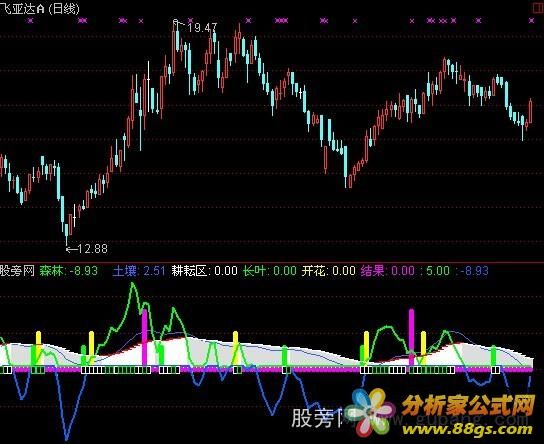The height and width of the screenshot is (444, 544).
Task: Select the 结果 indicator label
Action: (x=373, y=271)
